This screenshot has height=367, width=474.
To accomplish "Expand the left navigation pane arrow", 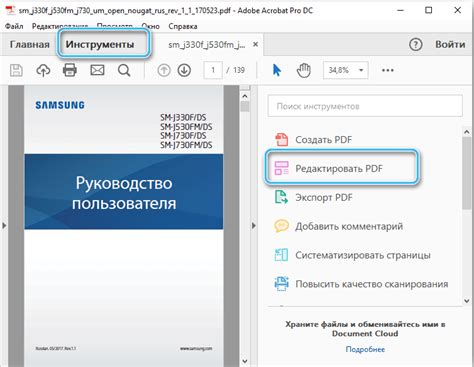I will [4, 226].
